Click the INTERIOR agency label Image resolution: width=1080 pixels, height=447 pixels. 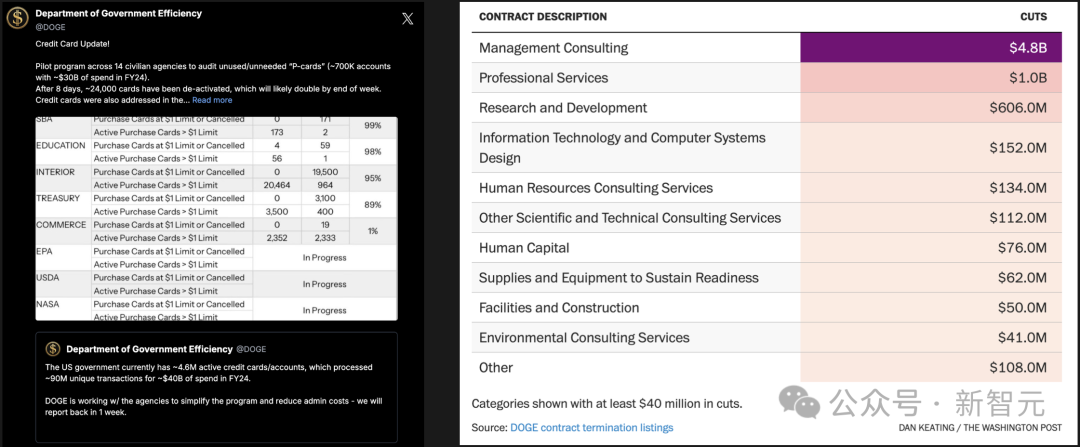[55, 171]
